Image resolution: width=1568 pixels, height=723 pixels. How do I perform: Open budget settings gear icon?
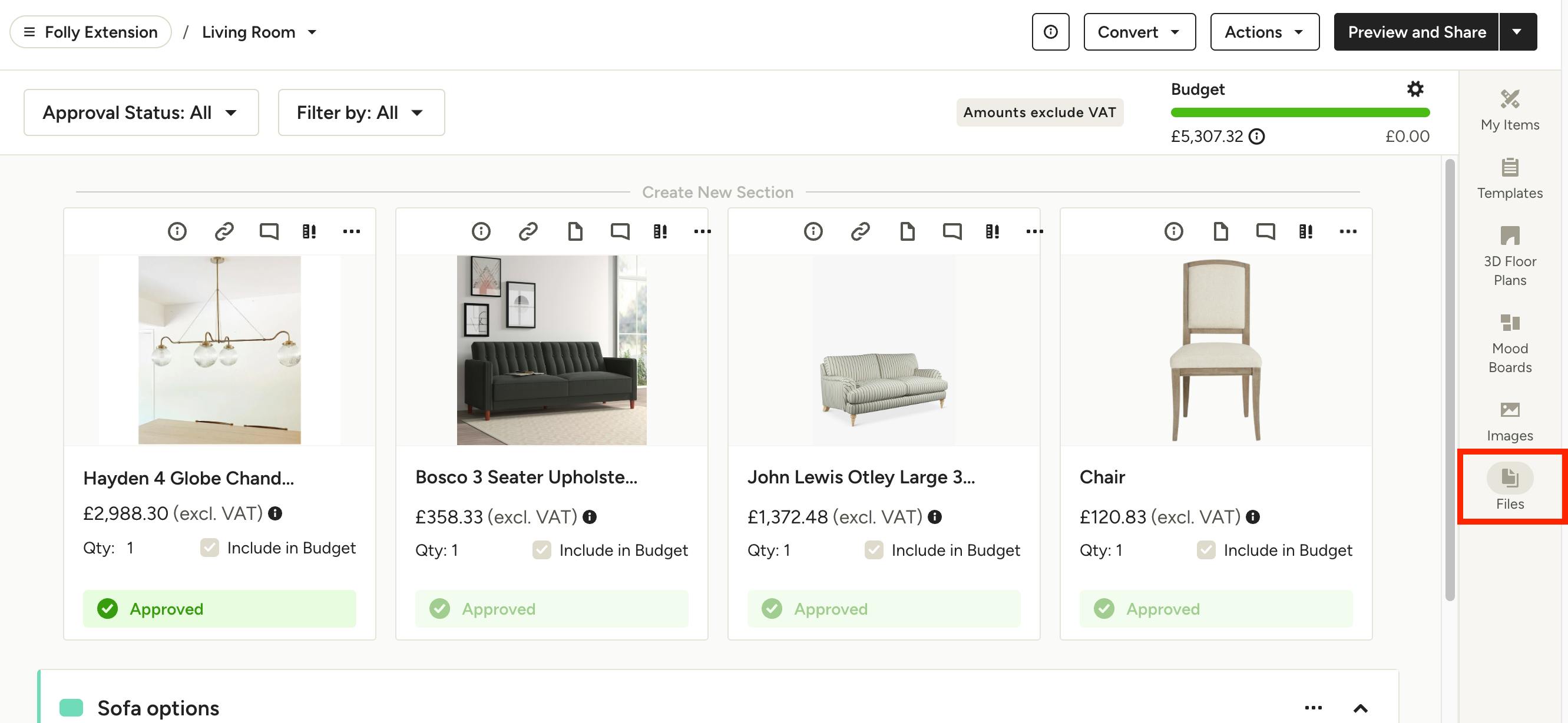pos(1415,89)
